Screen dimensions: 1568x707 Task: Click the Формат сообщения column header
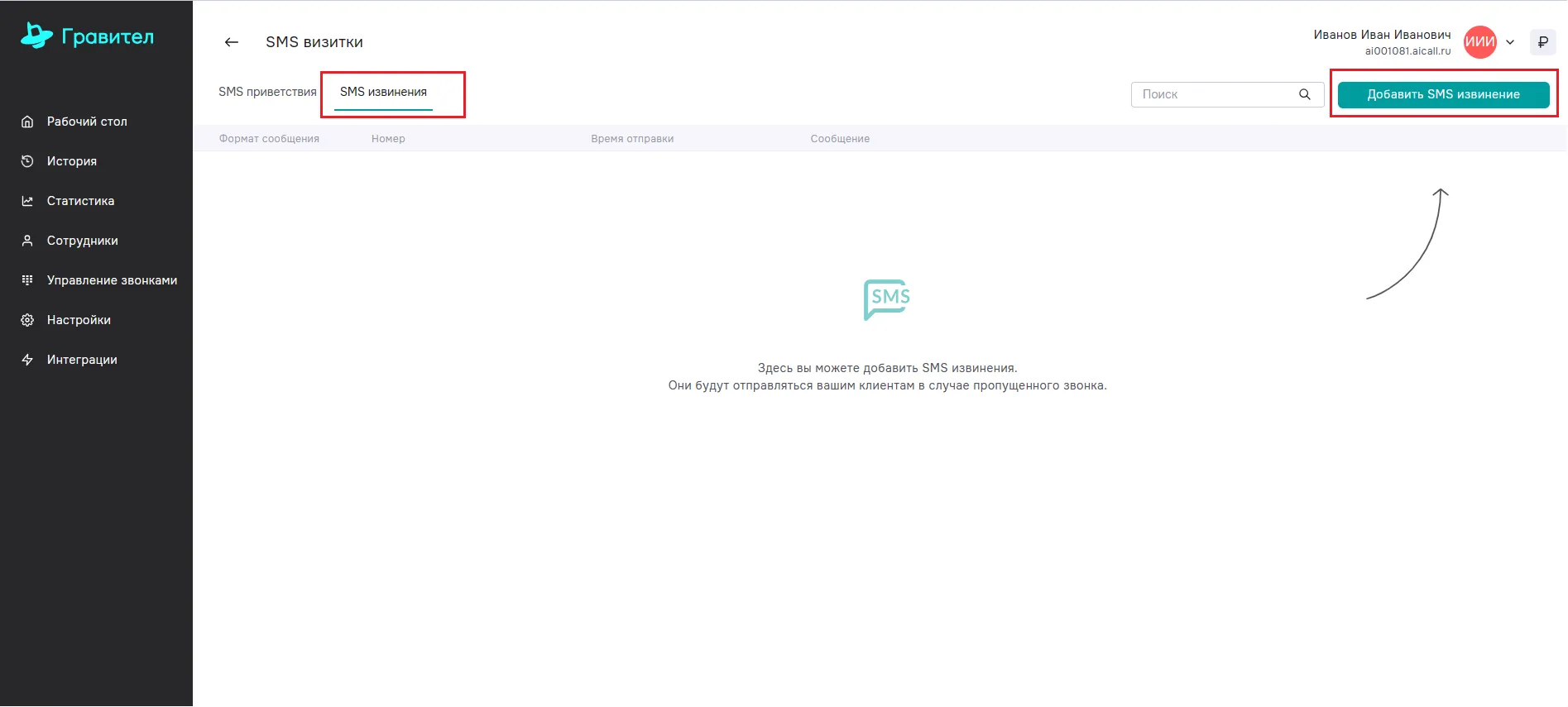[269, 139]
